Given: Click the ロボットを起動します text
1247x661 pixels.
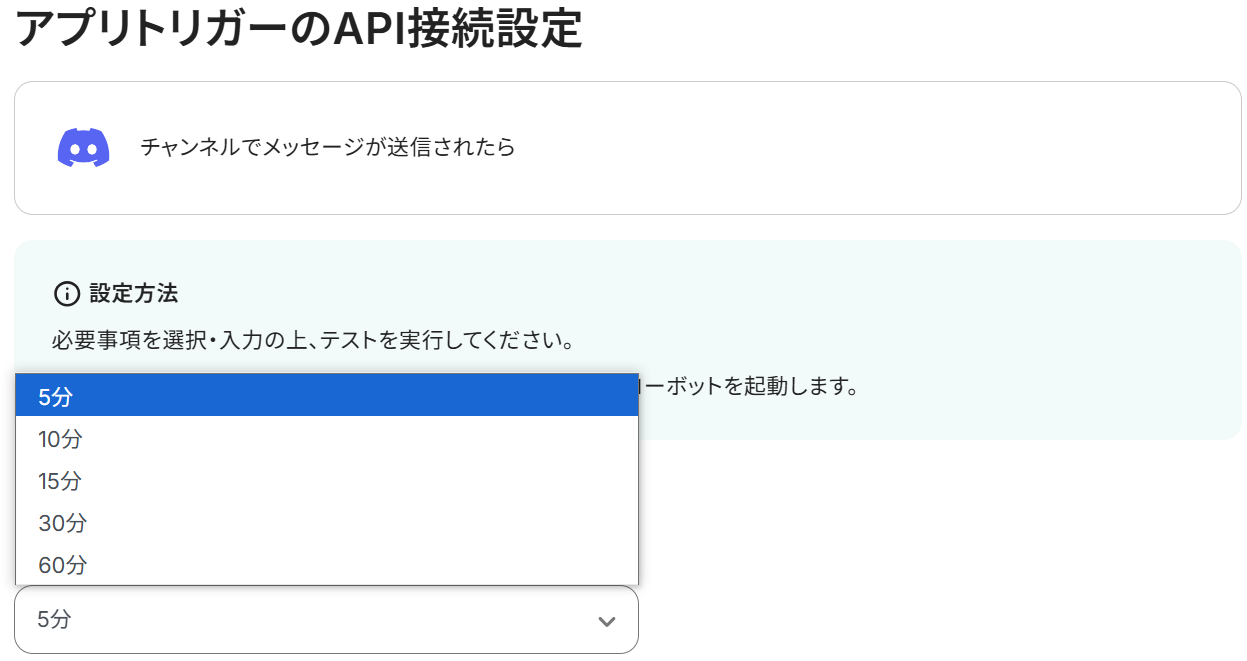Looking at the screenshot, I should [x=750, y=386].
